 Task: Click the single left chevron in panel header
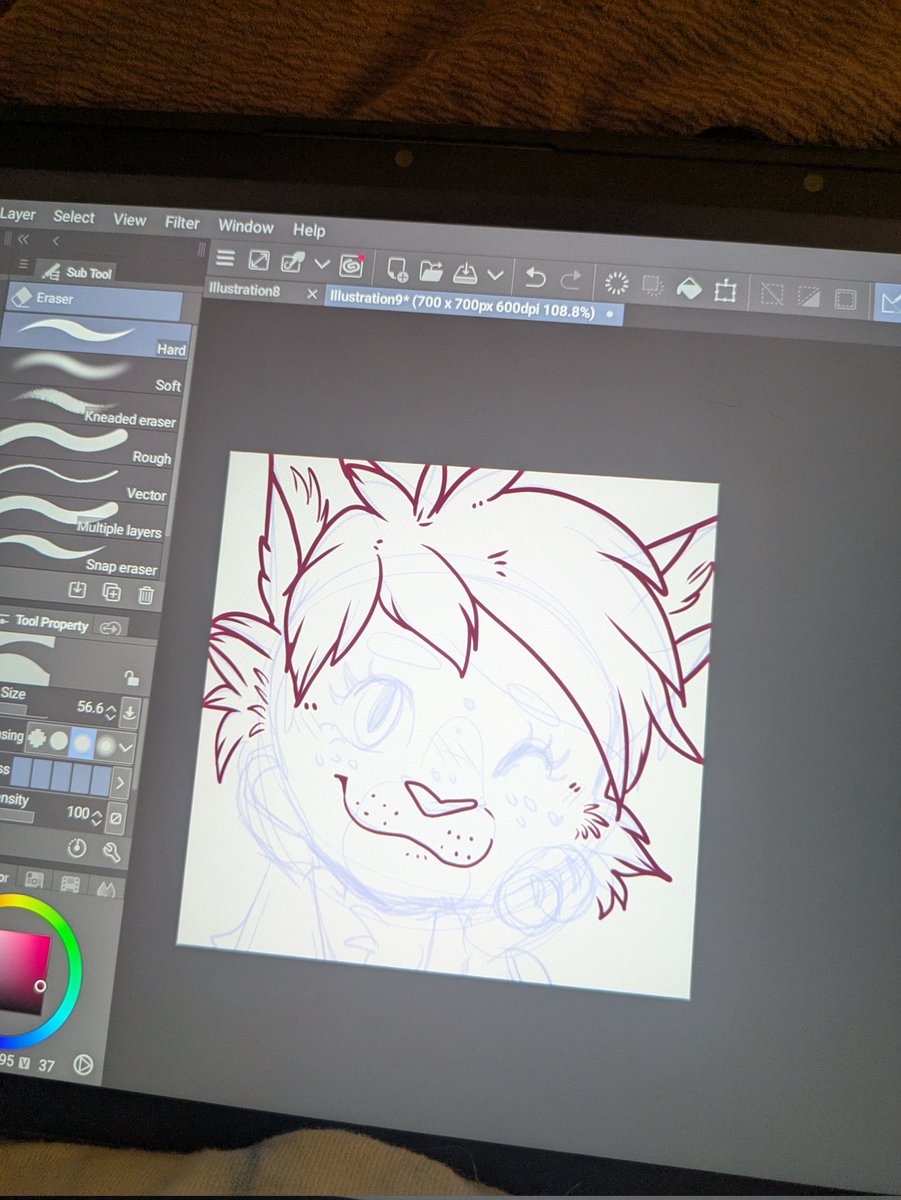click(56, 241)
